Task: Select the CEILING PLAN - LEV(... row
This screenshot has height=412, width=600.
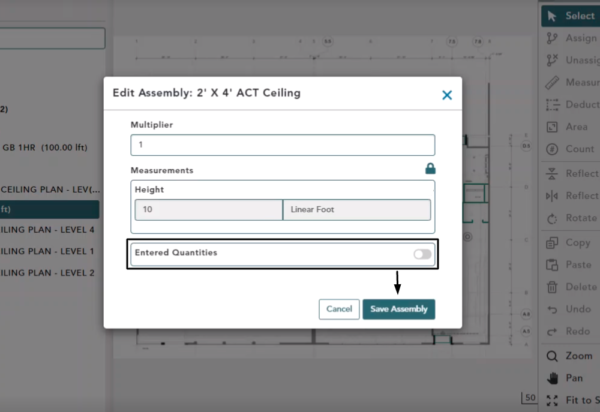Action: (50, 190)
